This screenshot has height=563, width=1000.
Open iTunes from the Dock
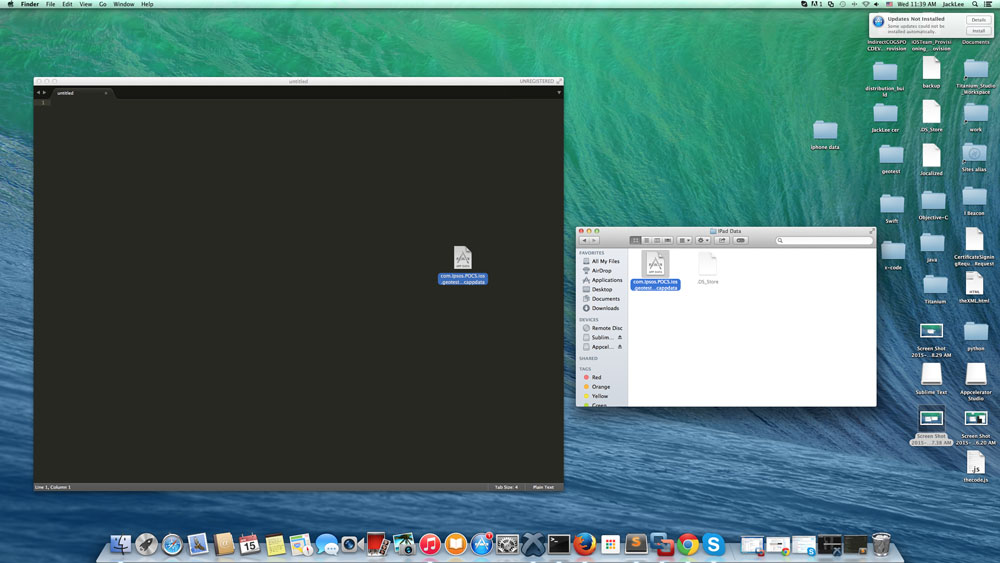pyautogui.click(x=430, y=545)
